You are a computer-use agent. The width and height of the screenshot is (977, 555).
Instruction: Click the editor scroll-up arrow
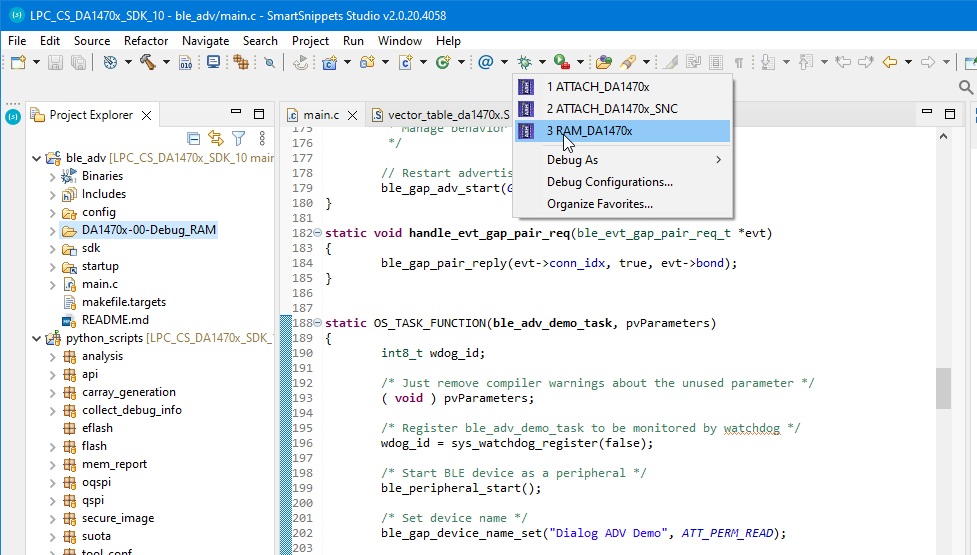click(943, 136)
